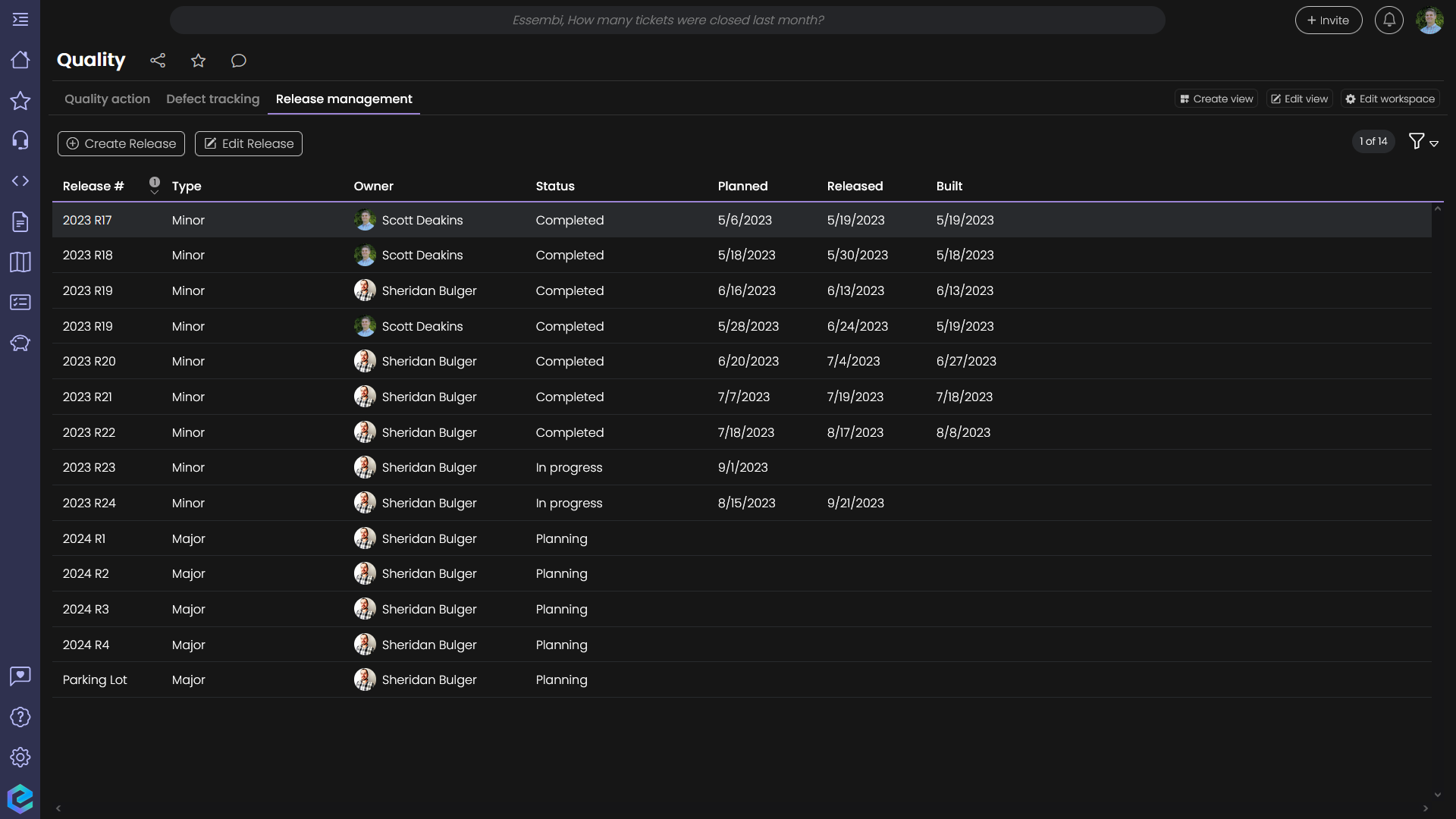
Task: Sort by the Built column header
Action: click(949, 186)
